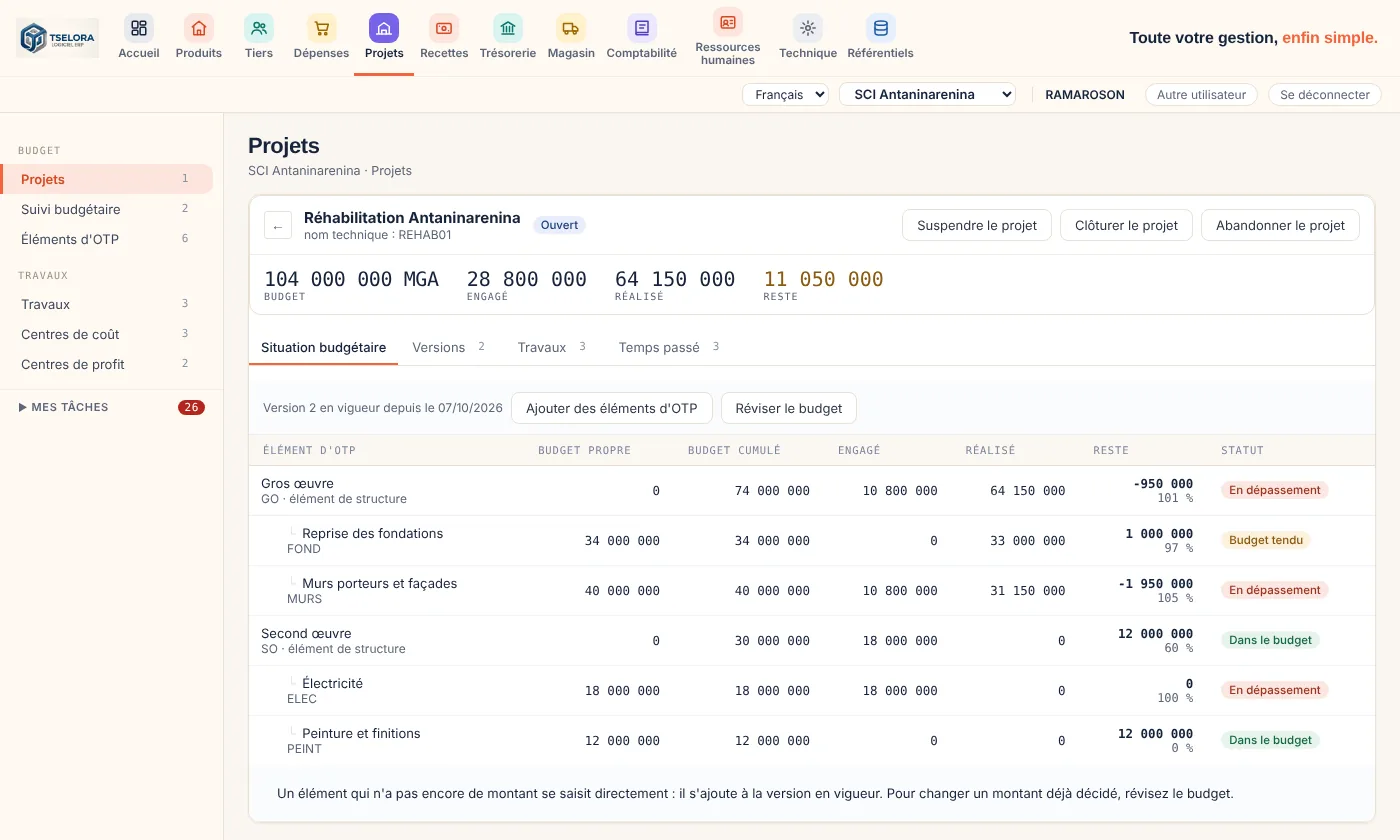Click Suspendre le projet button
Image resolution: width=1400 pixels, height=840 pixels.
coord(977,225)
